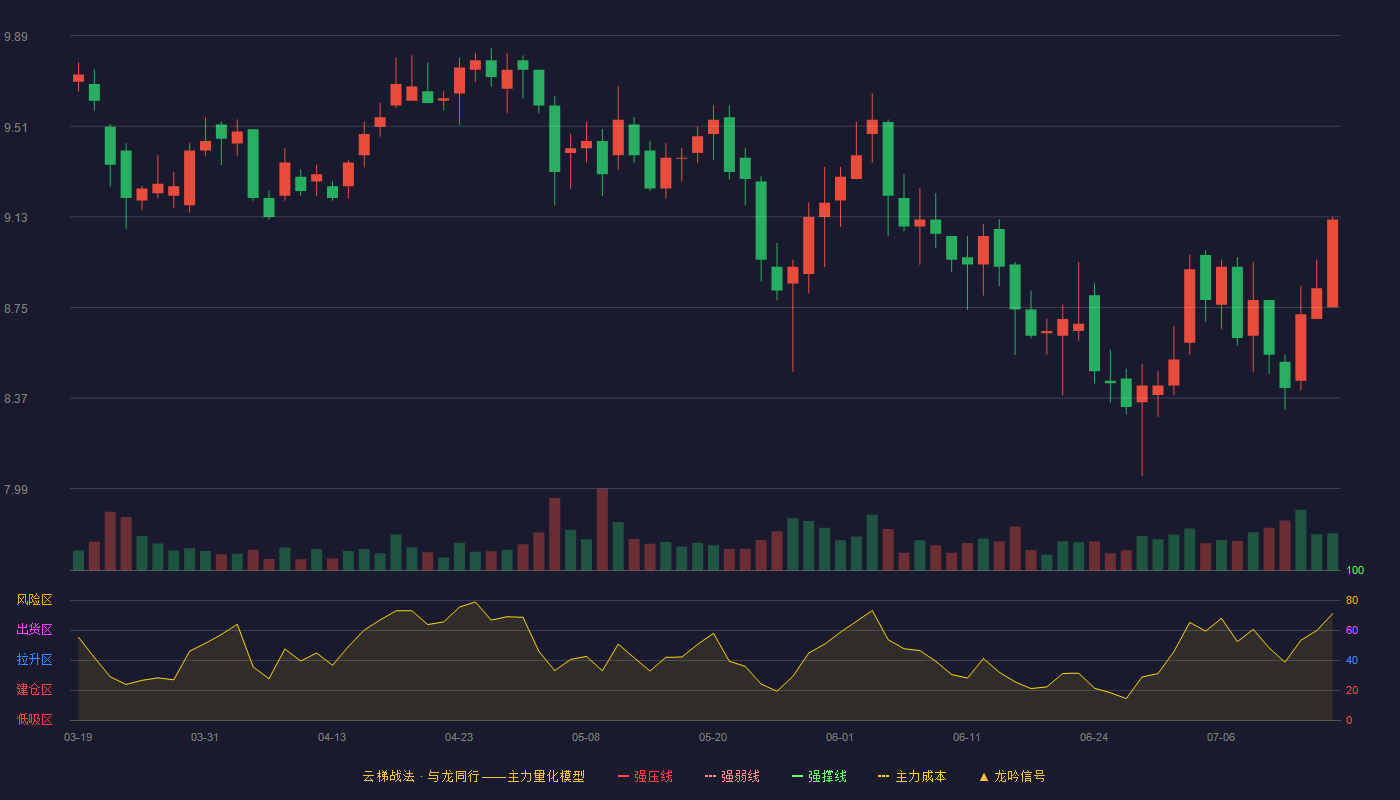The height and width of the screenshot is (800, 1400).
Task: Select the 低吸区 zone label
Action: (34, 720)
